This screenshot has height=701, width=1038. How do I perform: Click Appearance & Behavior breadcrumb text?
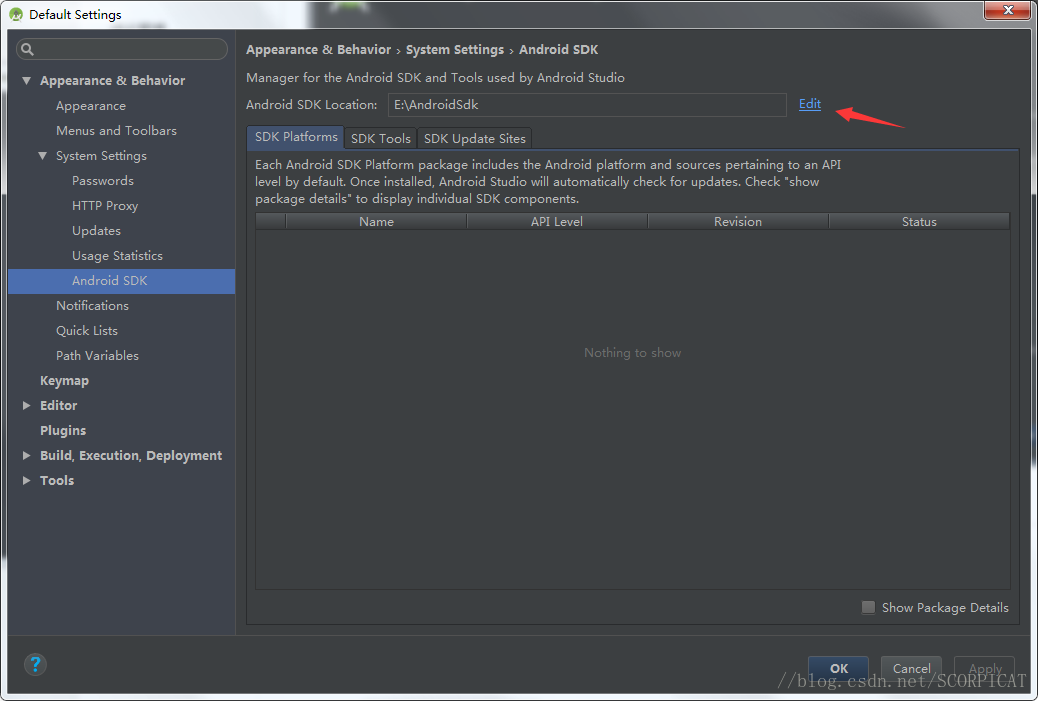pyautogui.click(x=318, y=50)
